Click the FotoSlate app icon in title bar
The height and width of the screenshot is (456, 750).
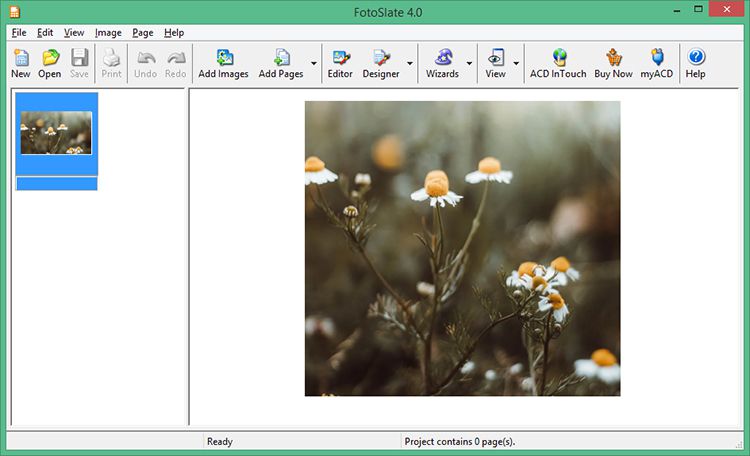(x=15, y=12)
